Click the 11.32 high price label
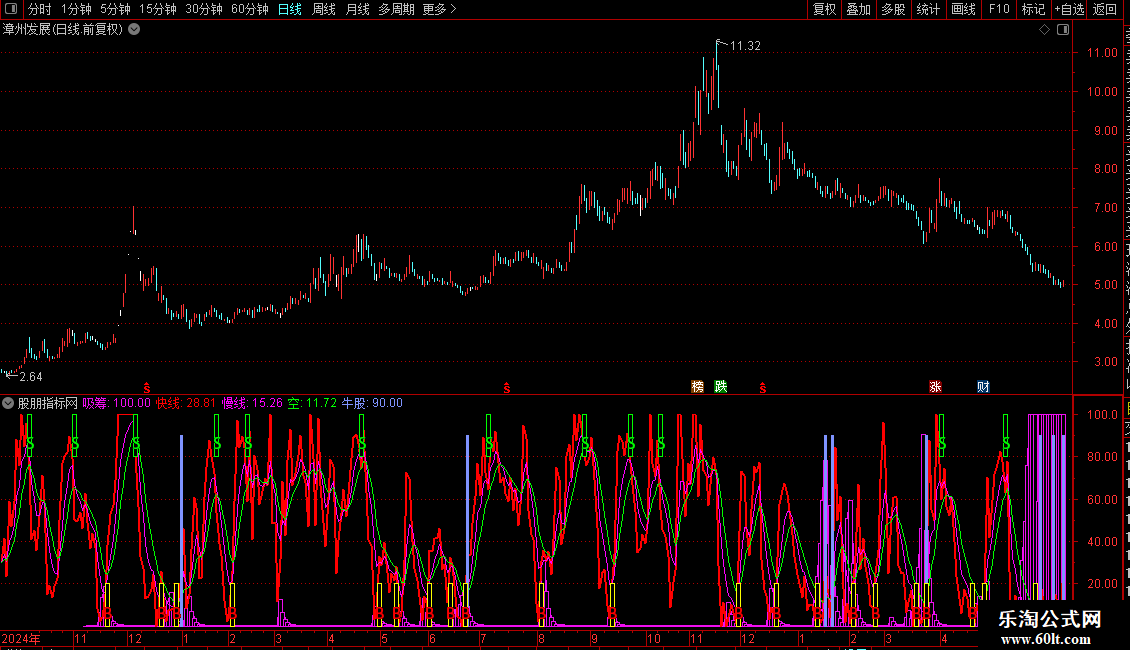 745,46
